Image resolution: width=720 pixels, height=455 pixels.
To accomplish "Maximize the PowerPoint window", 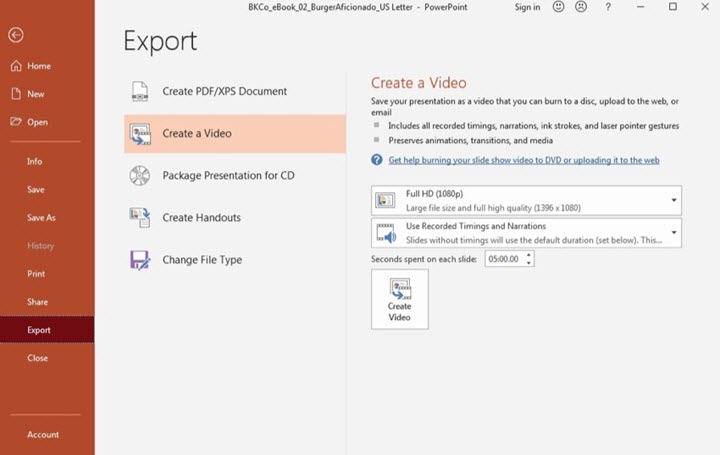I will pyautogui.click(x=673, y=7).
